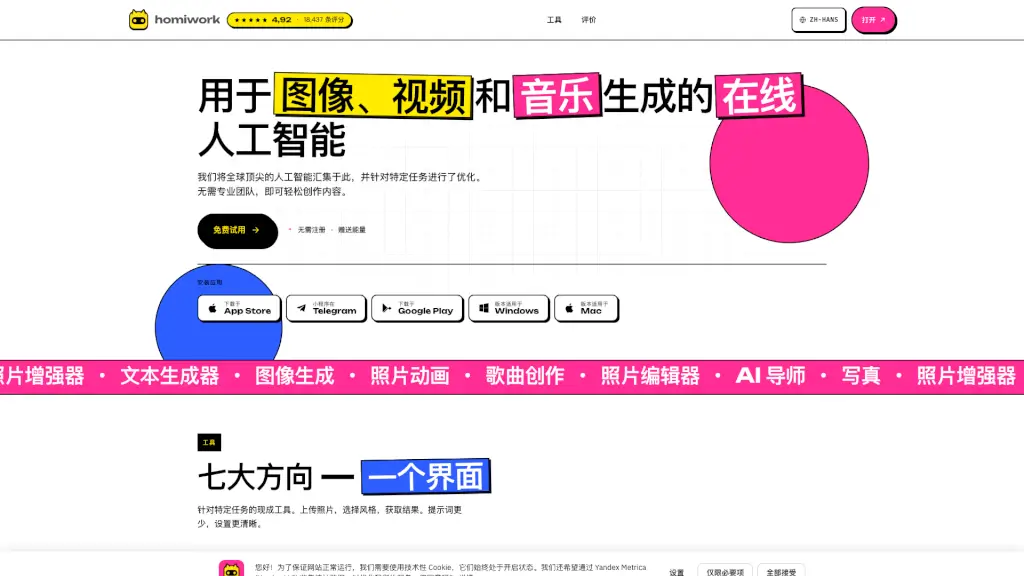This screenshot has height=576, width=1024.
Task: Select 照片动画 in the pink ticker
Action: [409, 376]
